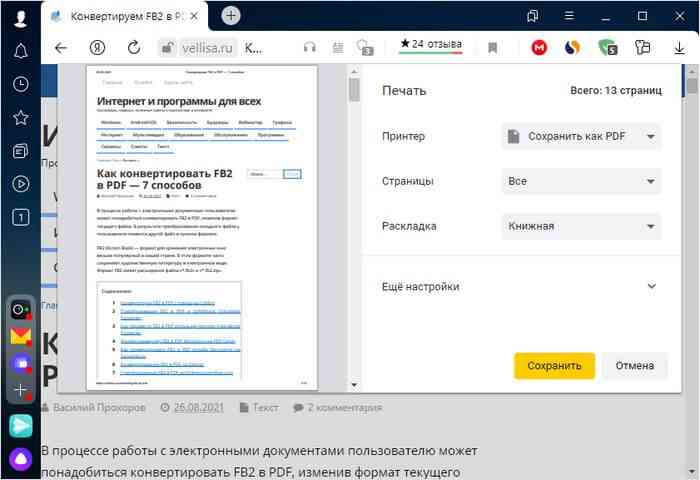Click the site lock protection icon
Image resolution: width=700 pixels, height=480 pixels.
coord(167,48)
